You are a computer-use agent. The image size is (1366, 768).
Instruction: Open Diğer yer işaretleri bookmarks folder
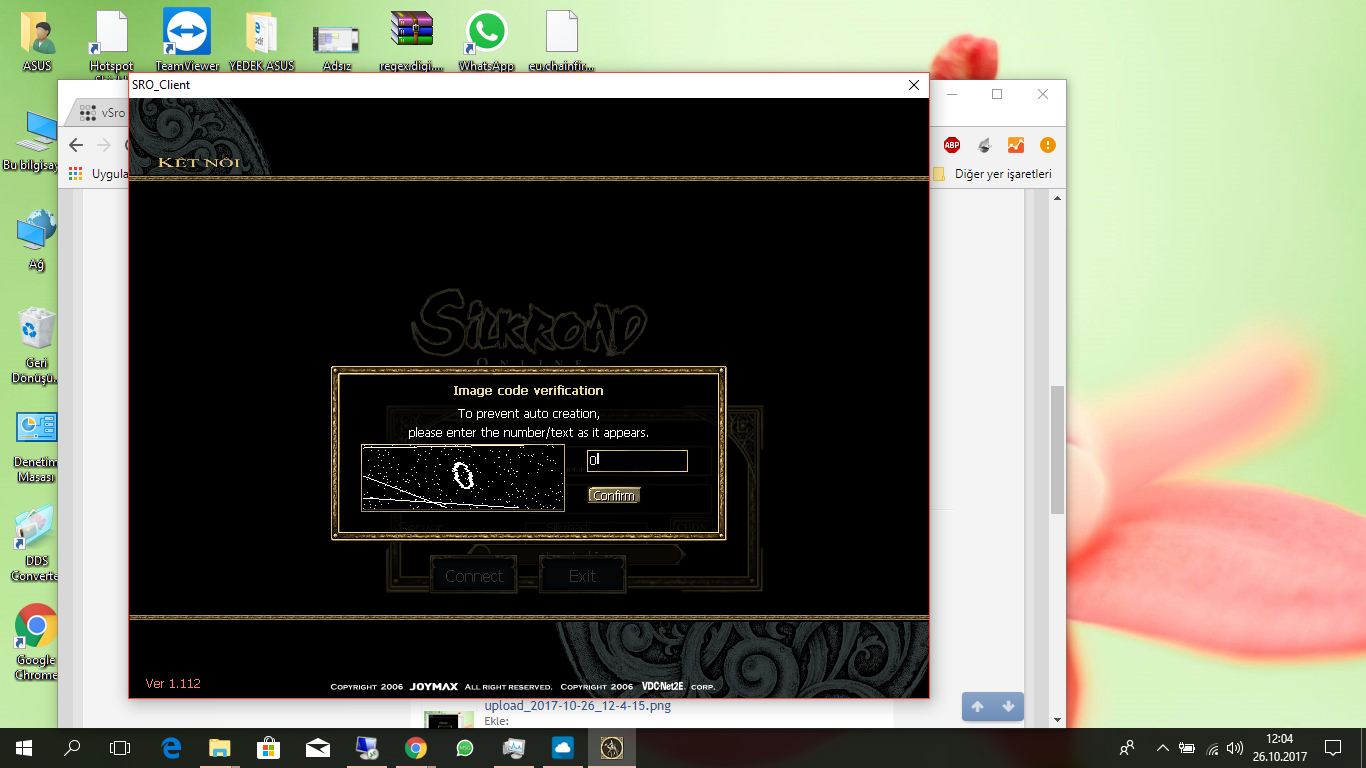point(992,174)
